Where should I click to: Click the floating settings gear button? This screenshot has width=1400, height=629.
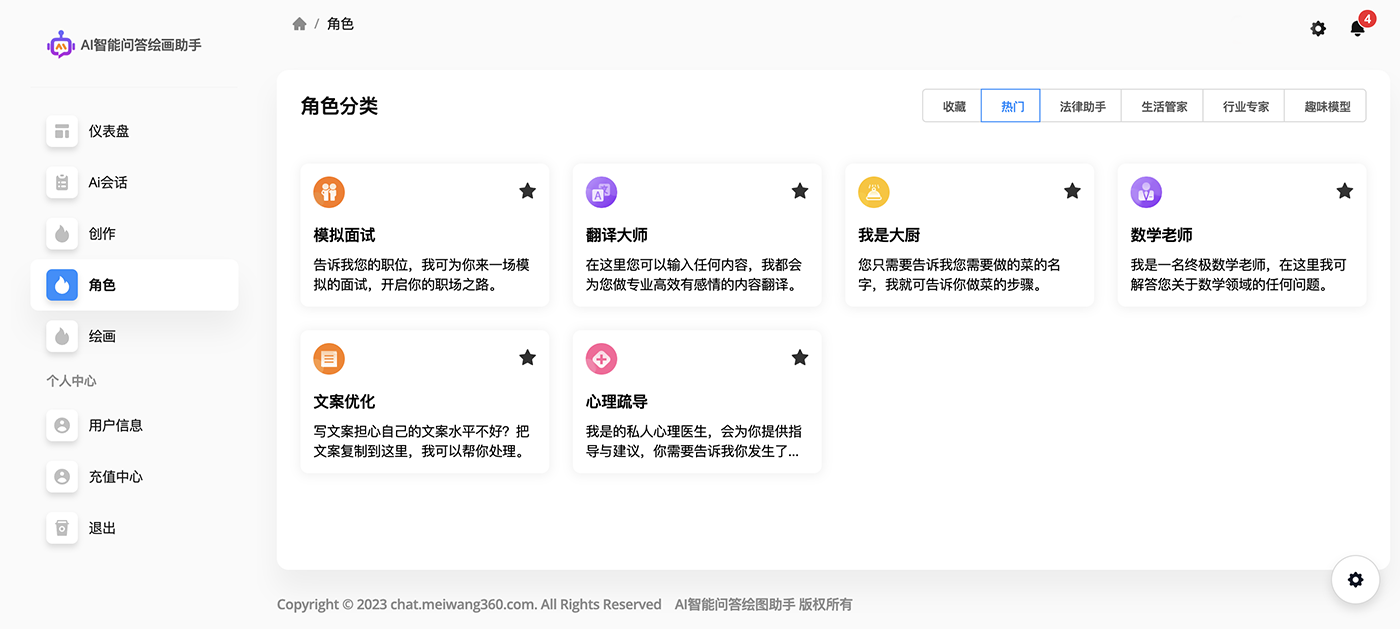coord(1355,580)
